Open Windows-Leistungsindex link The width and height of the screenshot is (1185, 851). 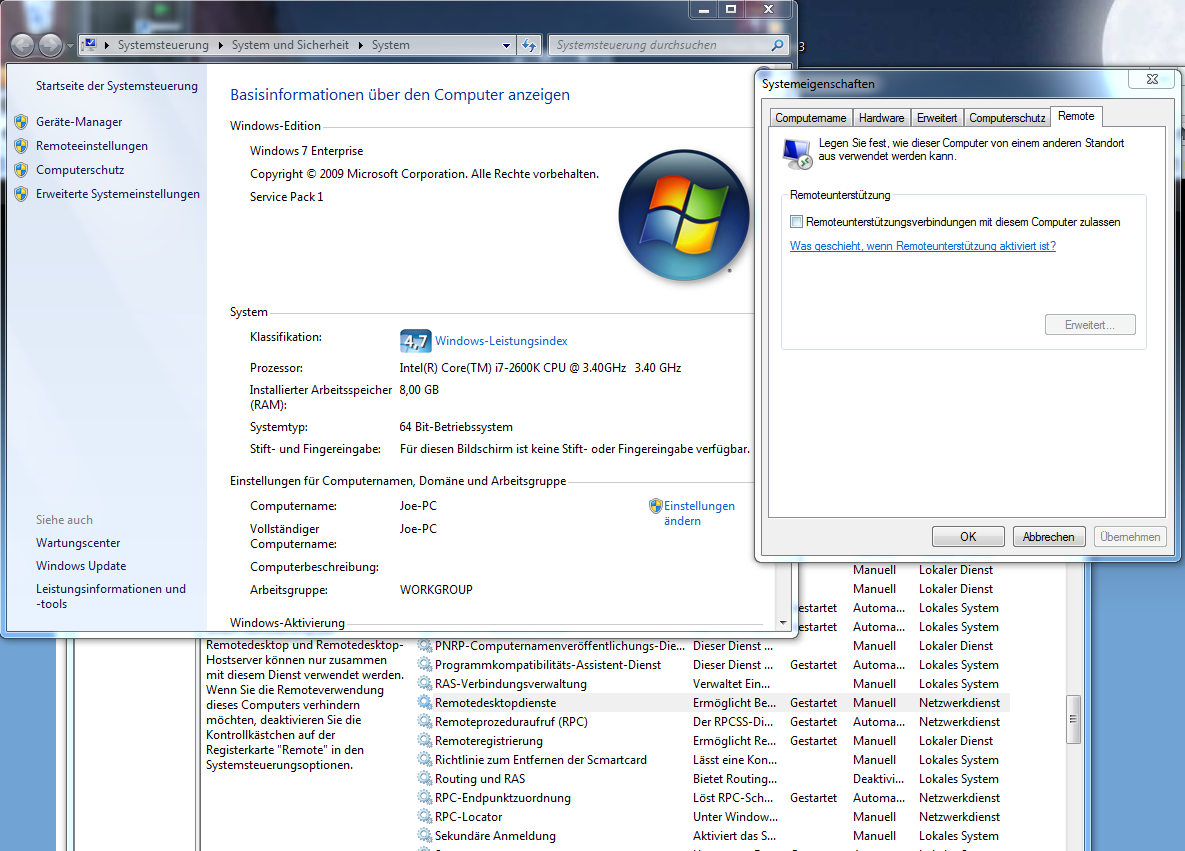[501, 341]
